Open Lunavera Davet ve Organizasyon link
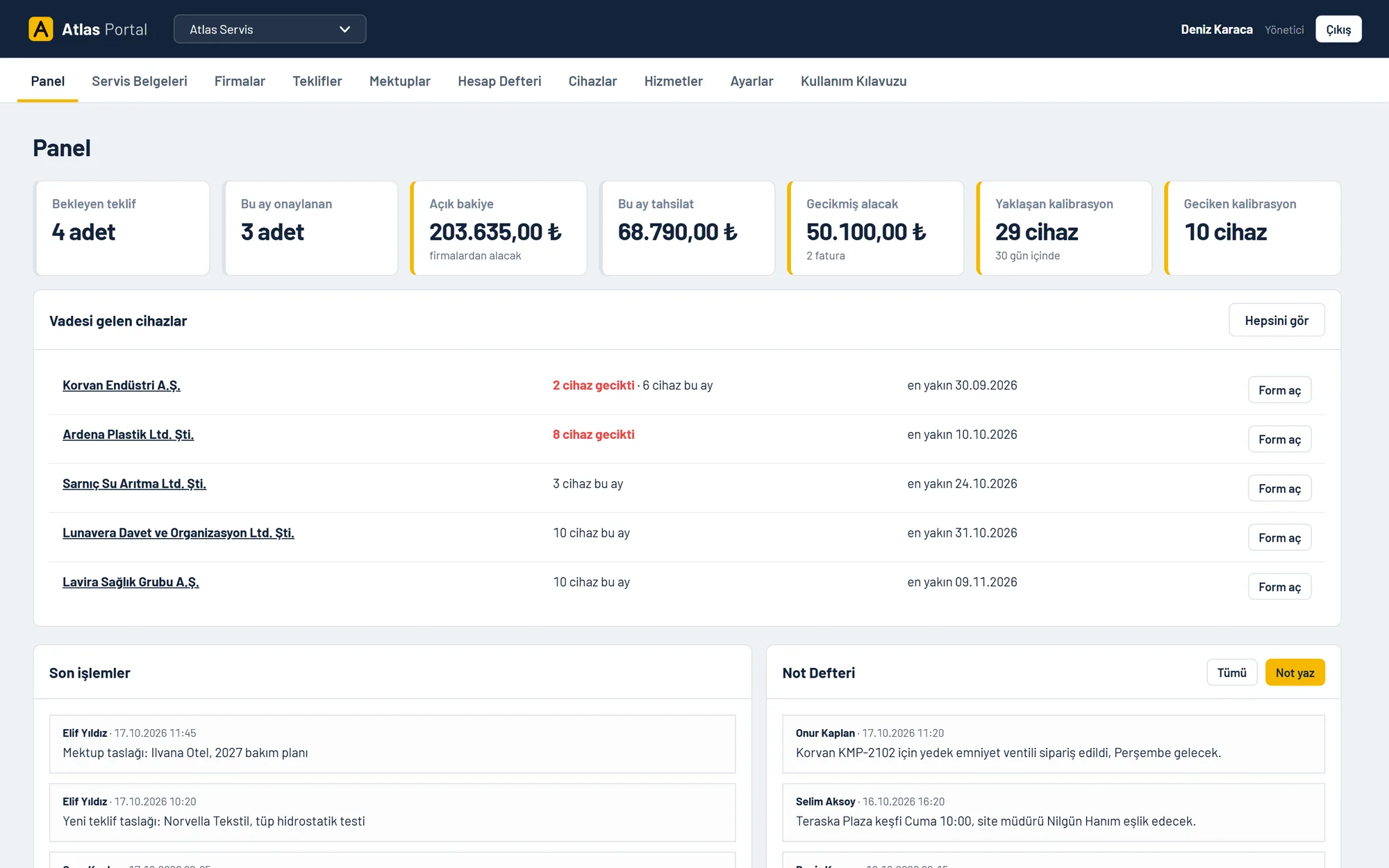Screen dimensions: 1389x868 pos(178,533)
